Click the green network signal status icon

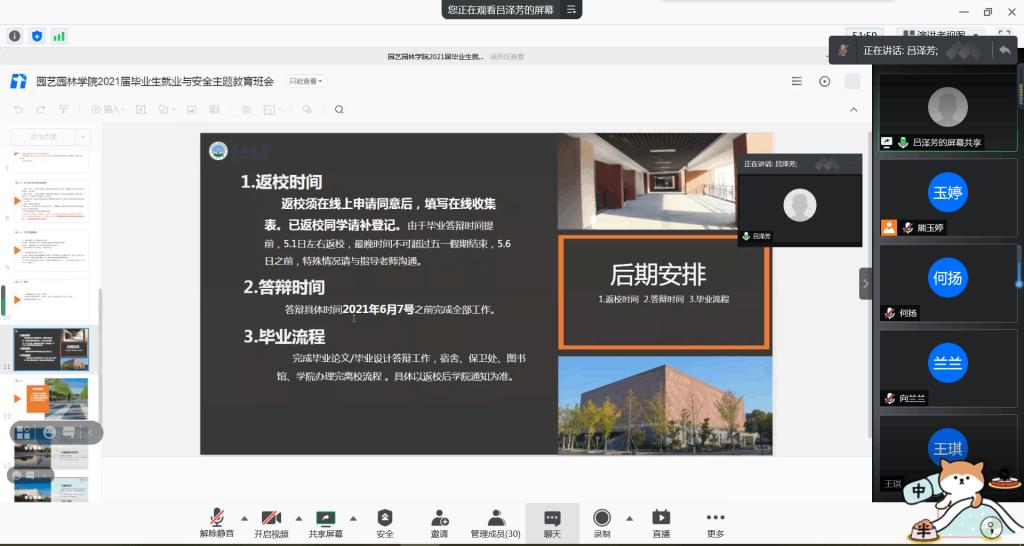[59, 36]
